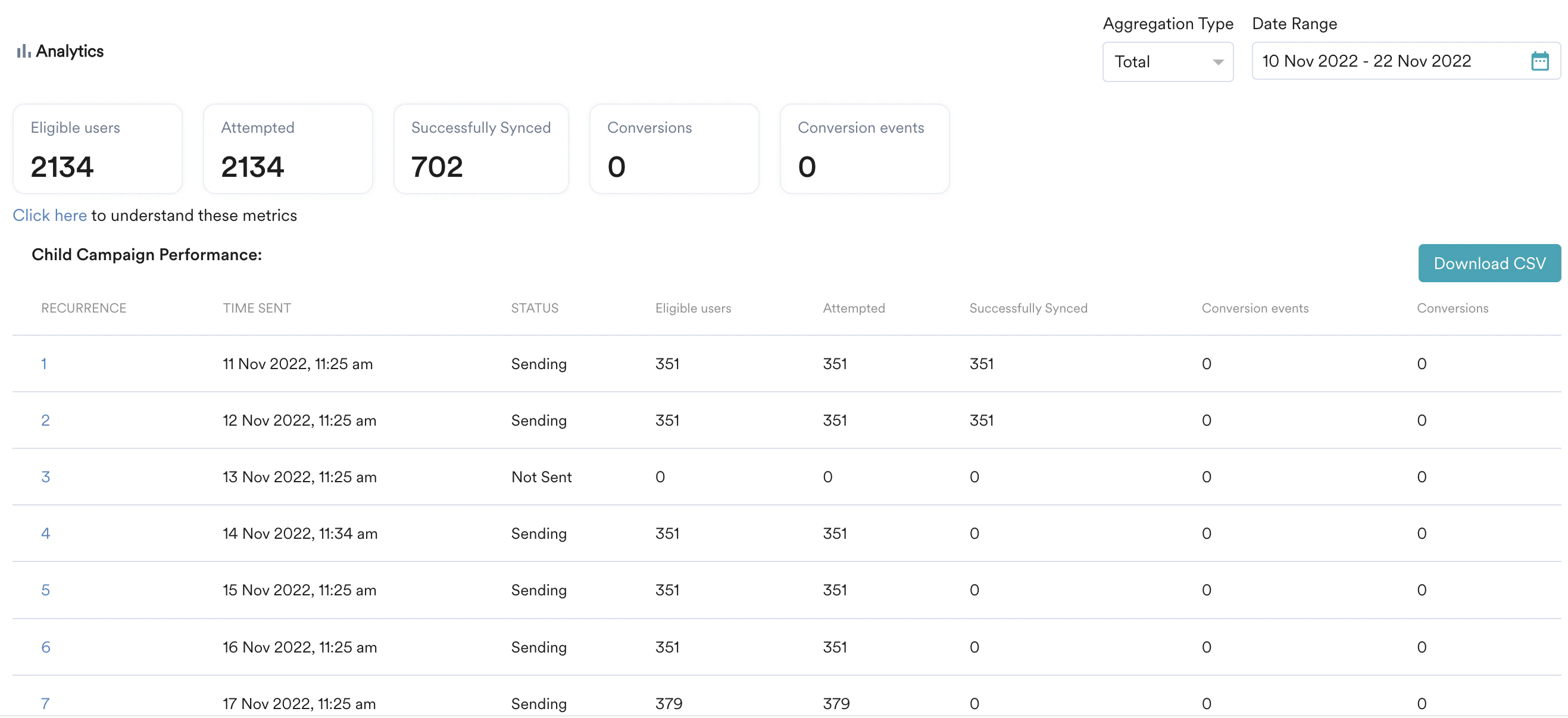Open recurrence 2 campaign link
This screenshot has height=718, width=1568.
click(x=45, y=420)
